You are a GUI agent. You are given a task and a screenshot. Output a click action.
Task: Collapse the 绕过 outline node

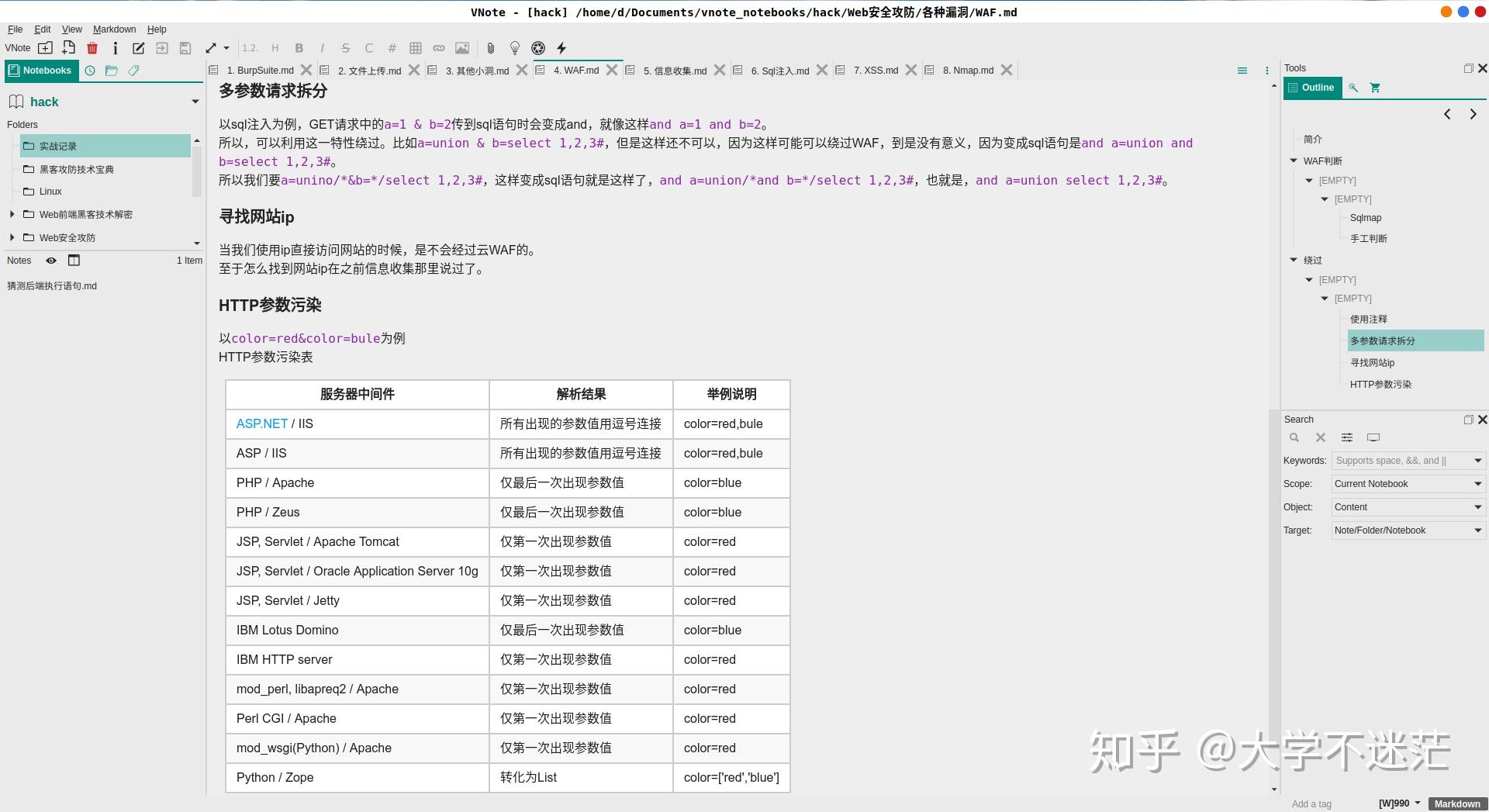[1294, 260]
